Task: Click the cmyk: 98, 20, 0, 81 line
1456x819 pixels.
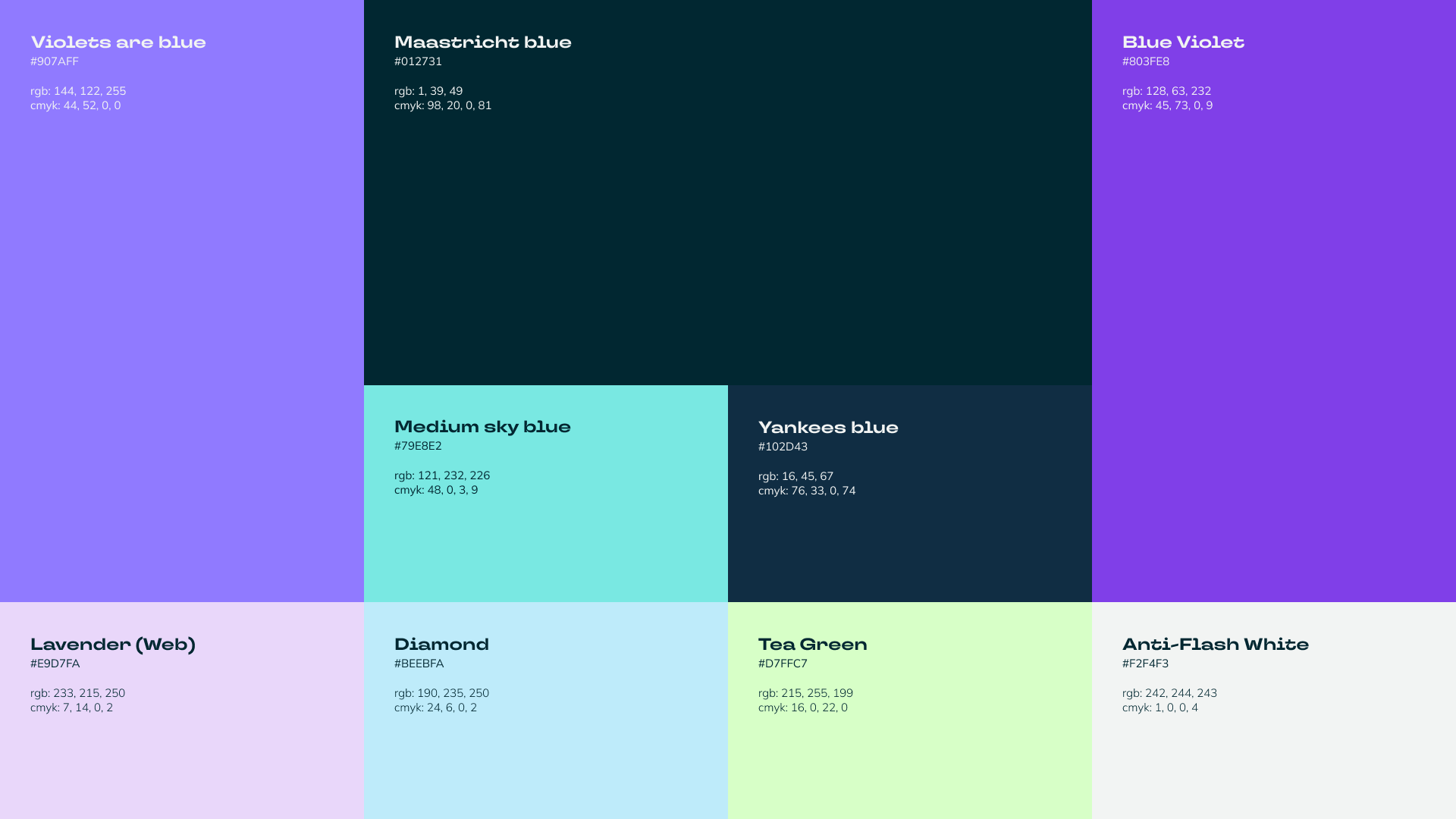Action: coord(443,105)
